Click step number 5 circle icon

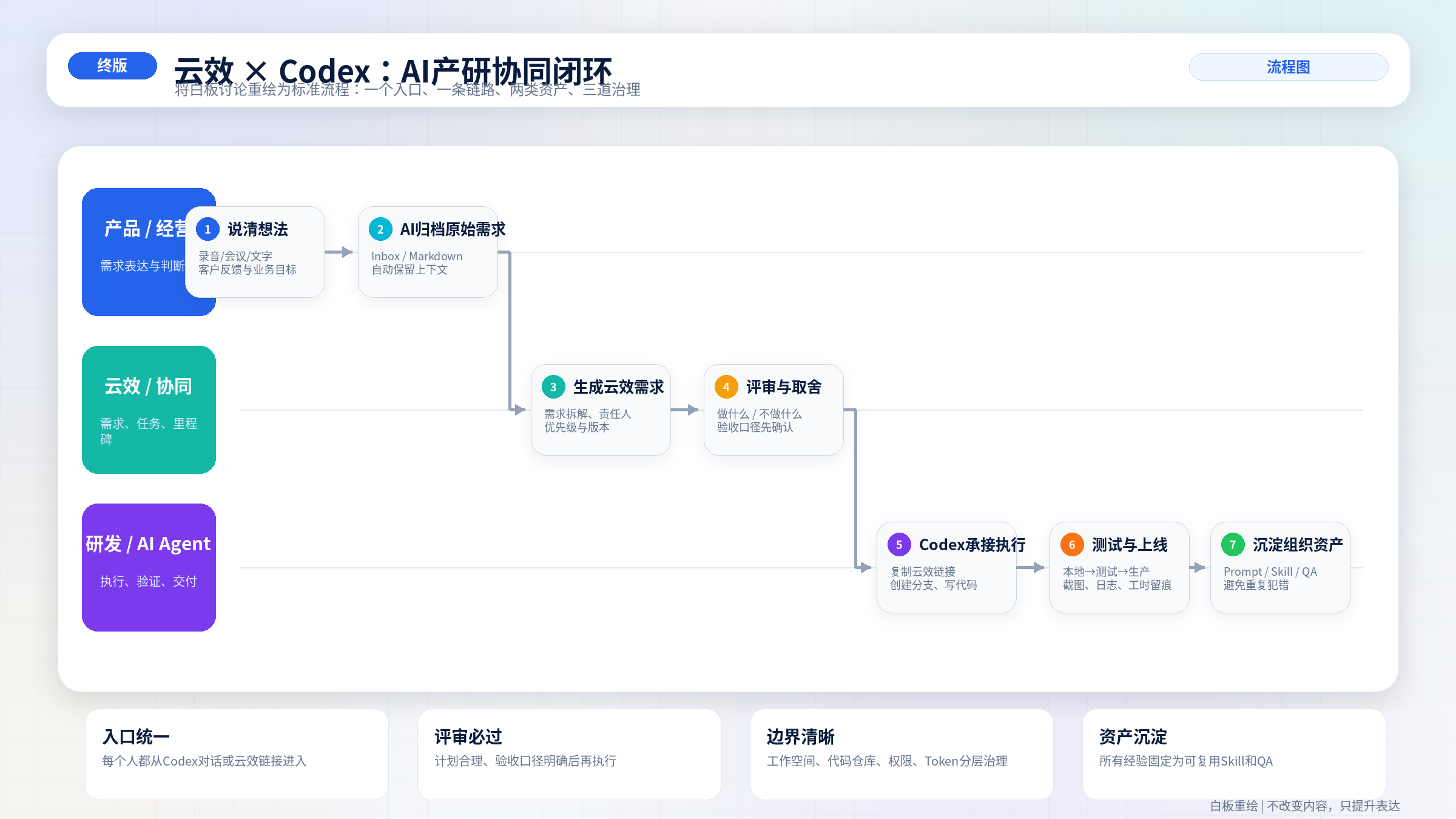(899, 545)
